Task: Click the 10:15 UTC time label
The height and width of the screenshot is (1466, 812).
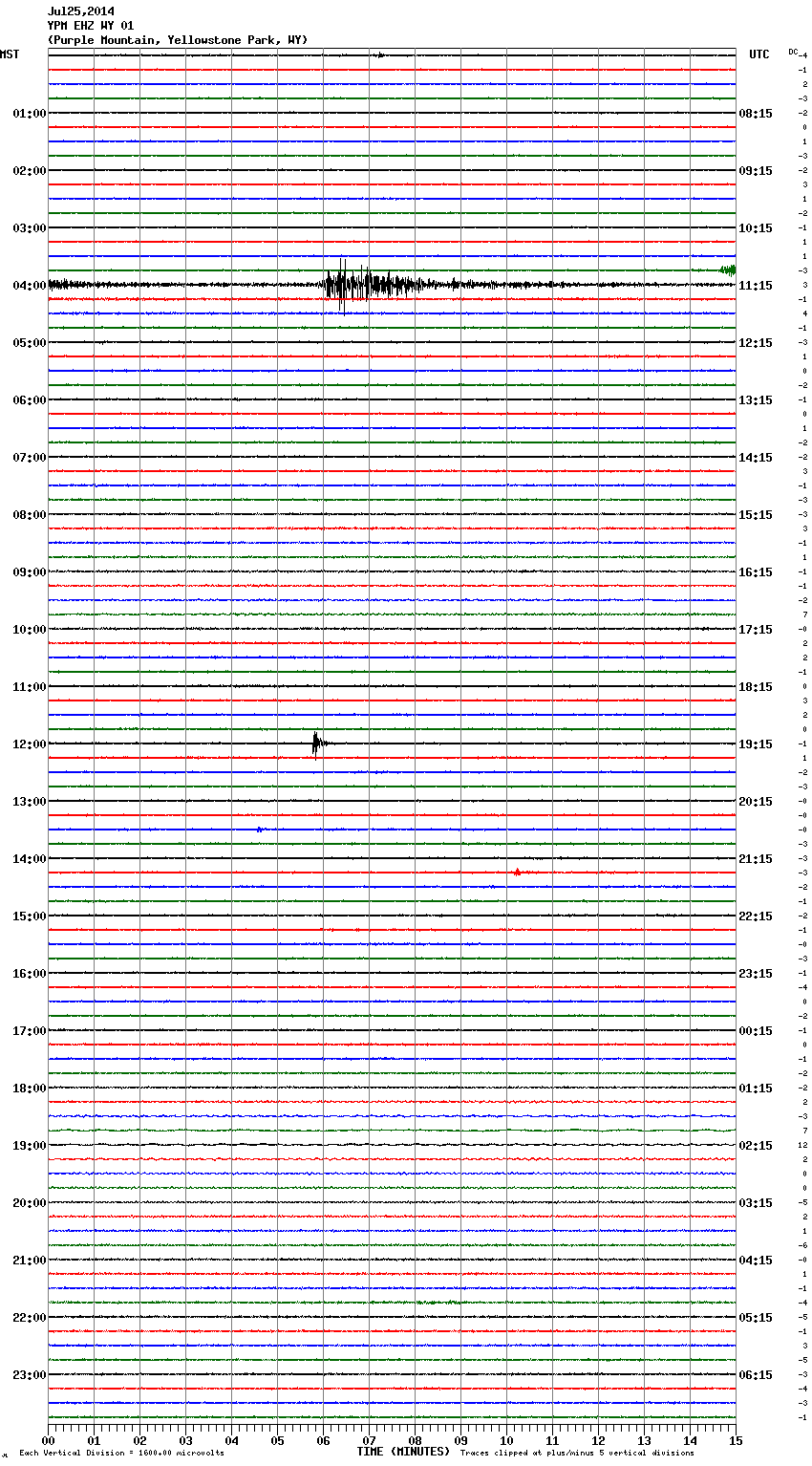Action: [756, 228]
